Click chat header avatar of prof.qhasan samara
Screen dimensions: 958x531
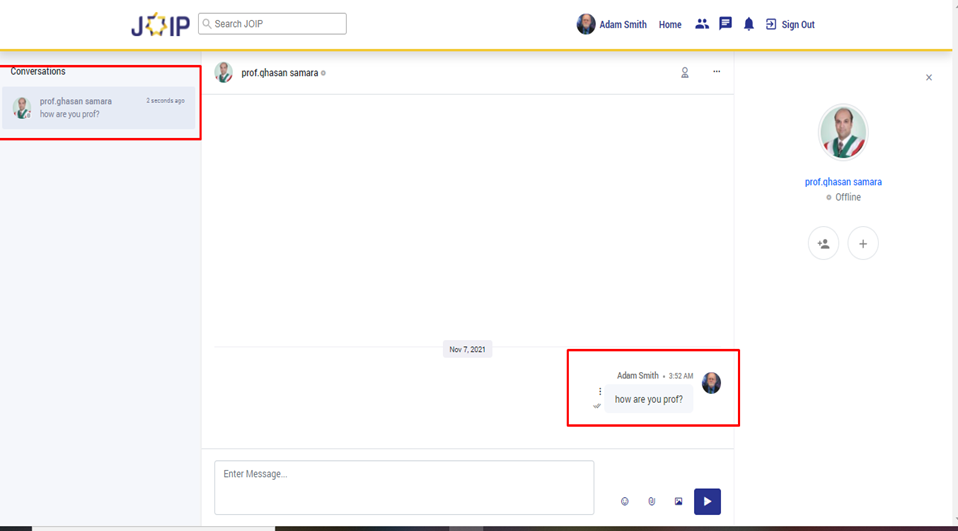[224, 72]
